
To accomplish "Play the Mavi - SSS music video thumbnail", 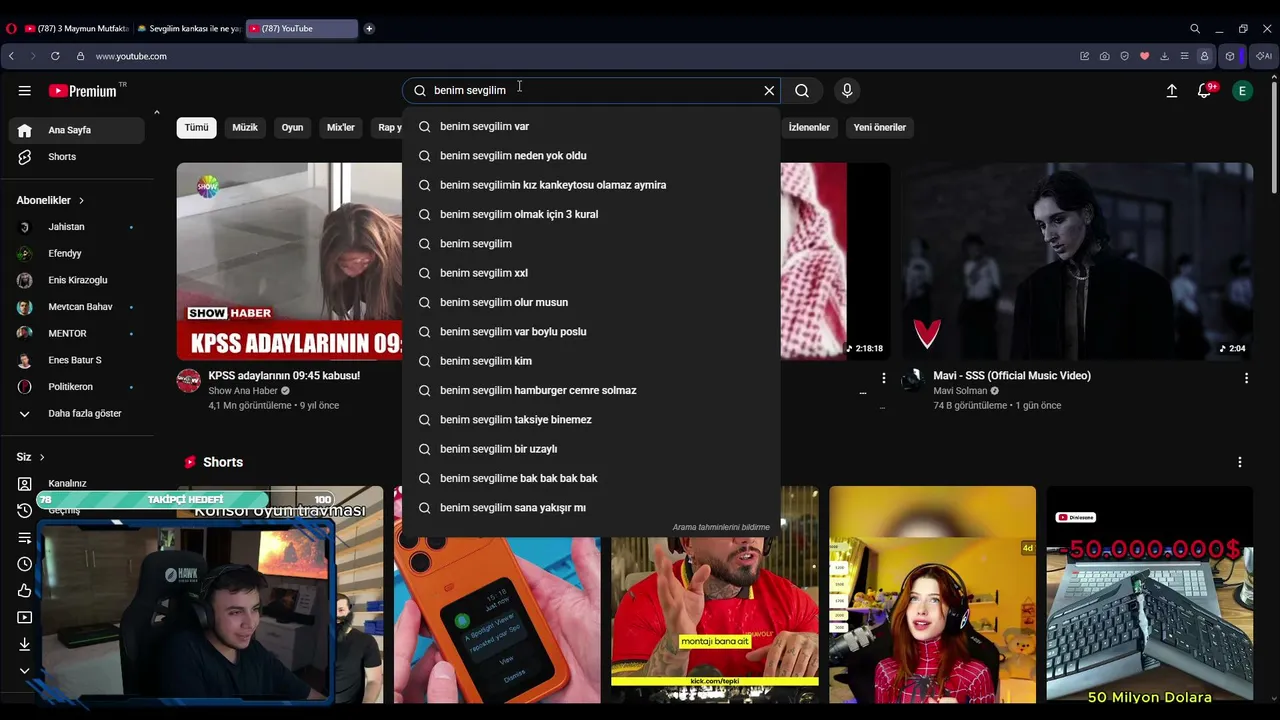I will pyautogui.click(x=1077, y=261).
